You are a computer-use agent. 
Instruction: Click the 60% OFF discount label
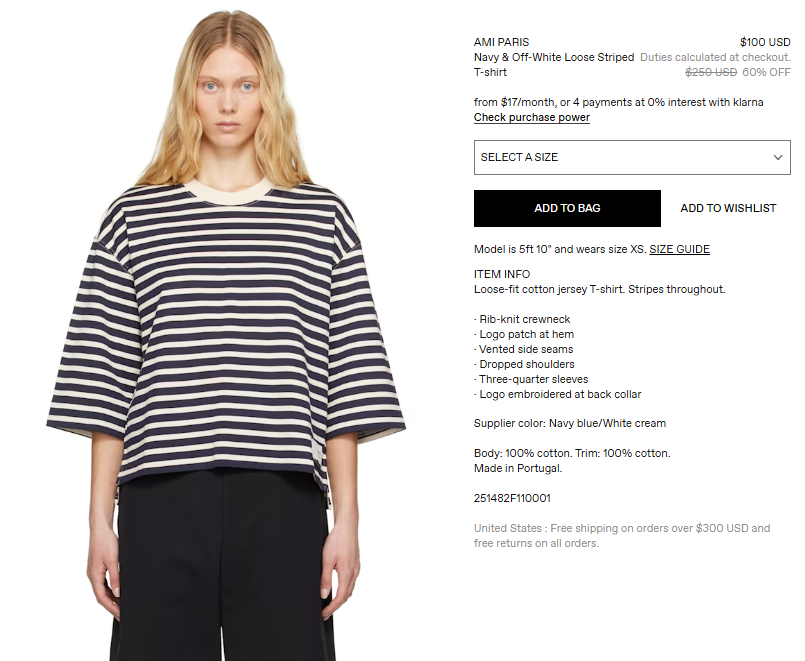pos(766,72)
